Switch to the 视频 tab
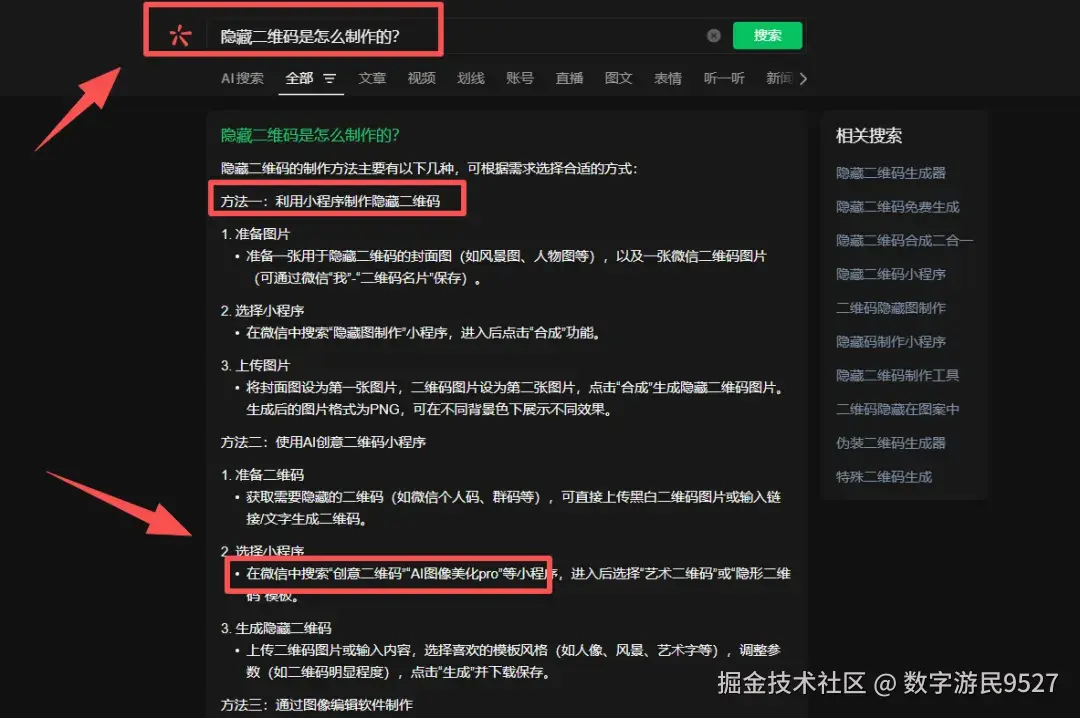This screenshot has height=718, width=1080. click(421, 77)
